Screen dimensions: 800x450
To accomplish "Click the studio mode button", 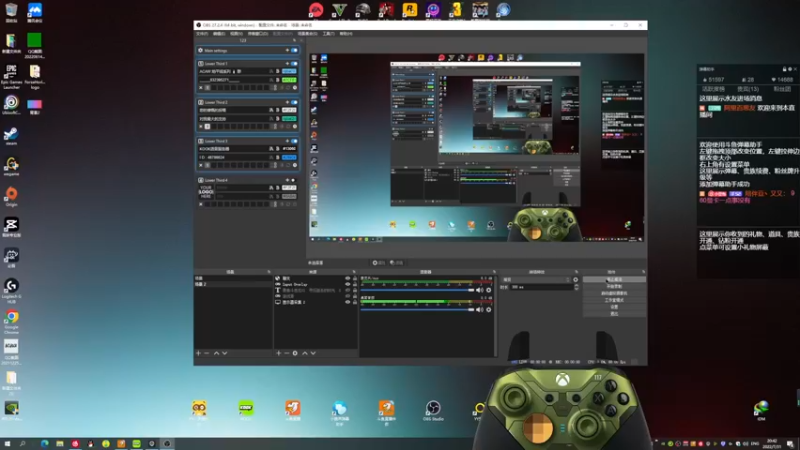I will 614,300.
